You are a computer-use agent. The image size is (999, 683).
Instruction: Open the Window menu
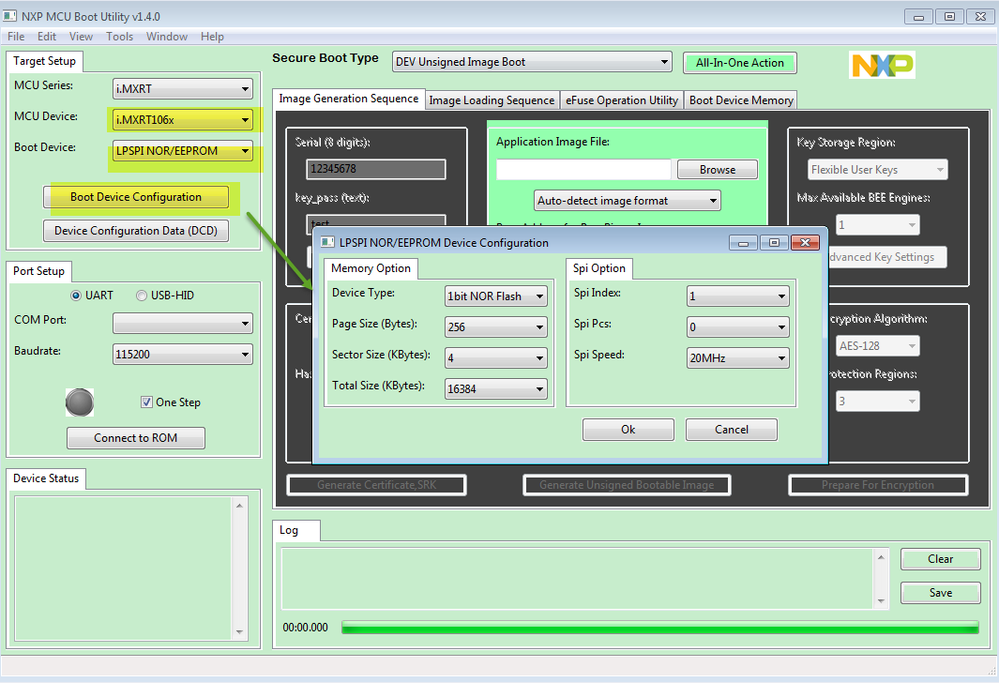pos(167,36)
